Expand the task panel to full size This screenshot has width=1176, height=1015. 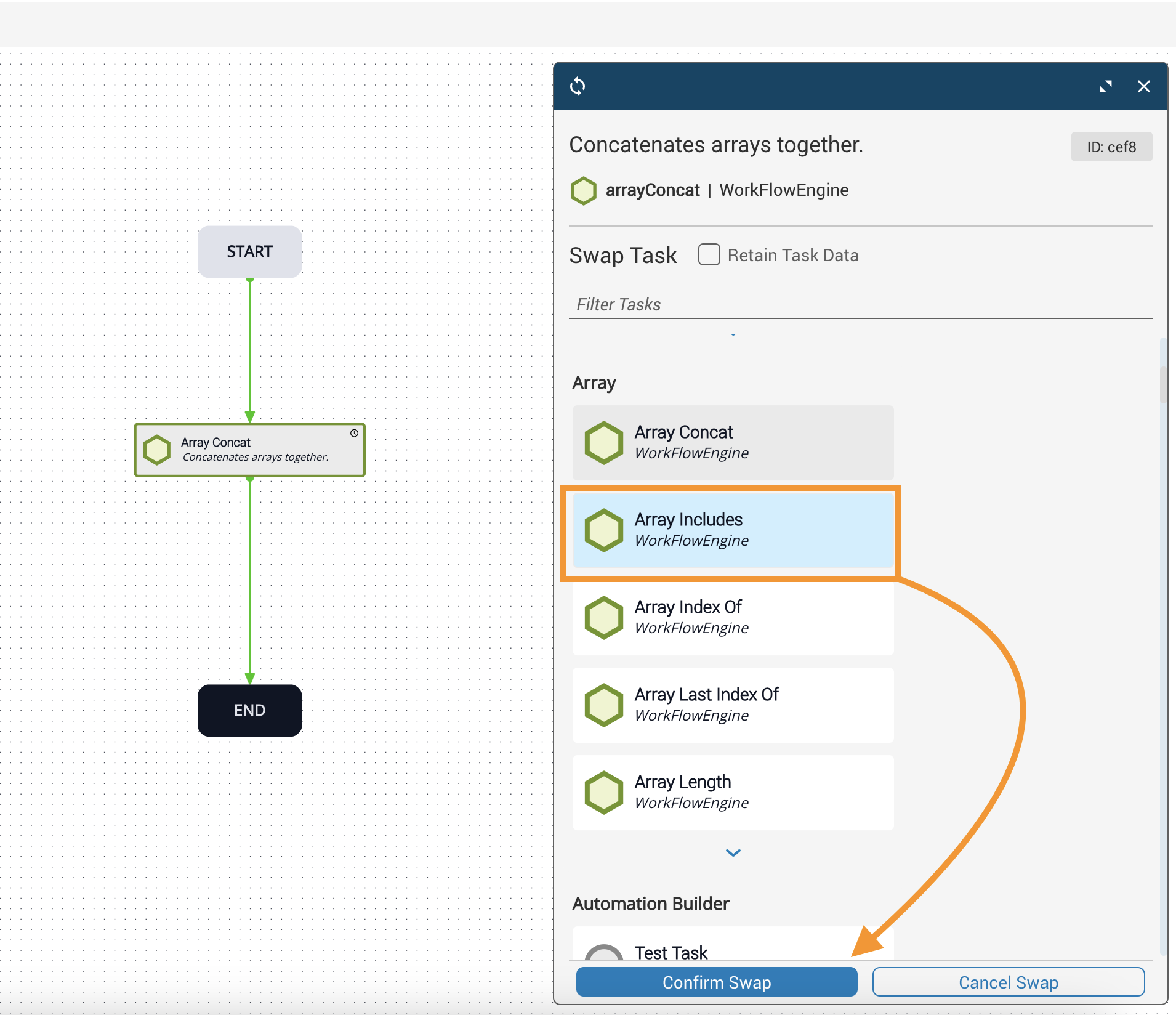(1106, 86)
